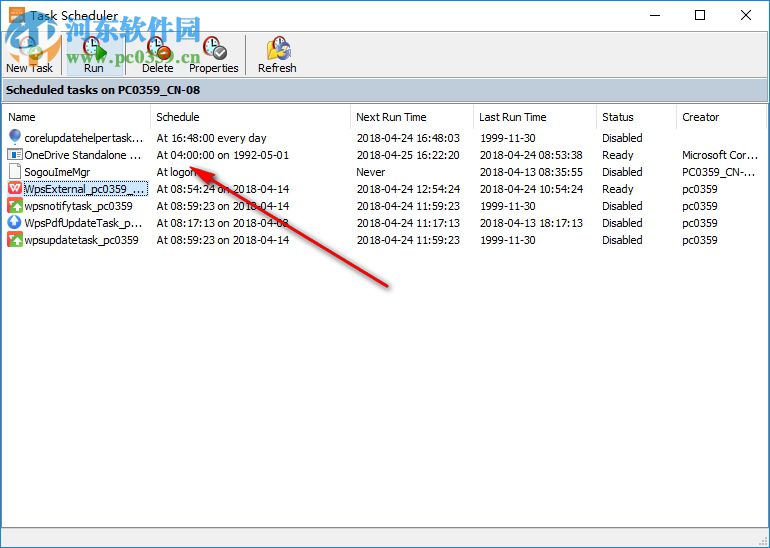Close the Task Scheduler window

[745, 15]
